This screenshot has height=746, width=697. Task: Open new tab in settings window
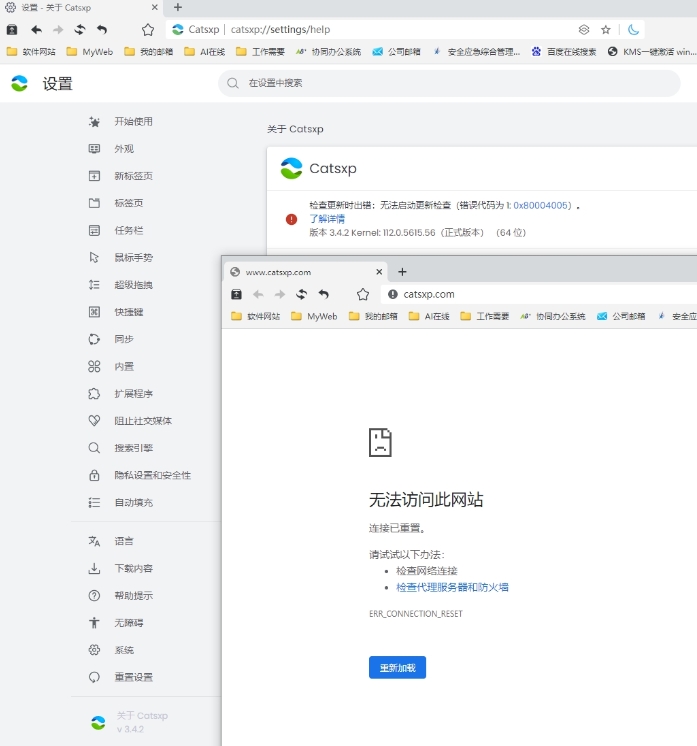pos(178,7)
